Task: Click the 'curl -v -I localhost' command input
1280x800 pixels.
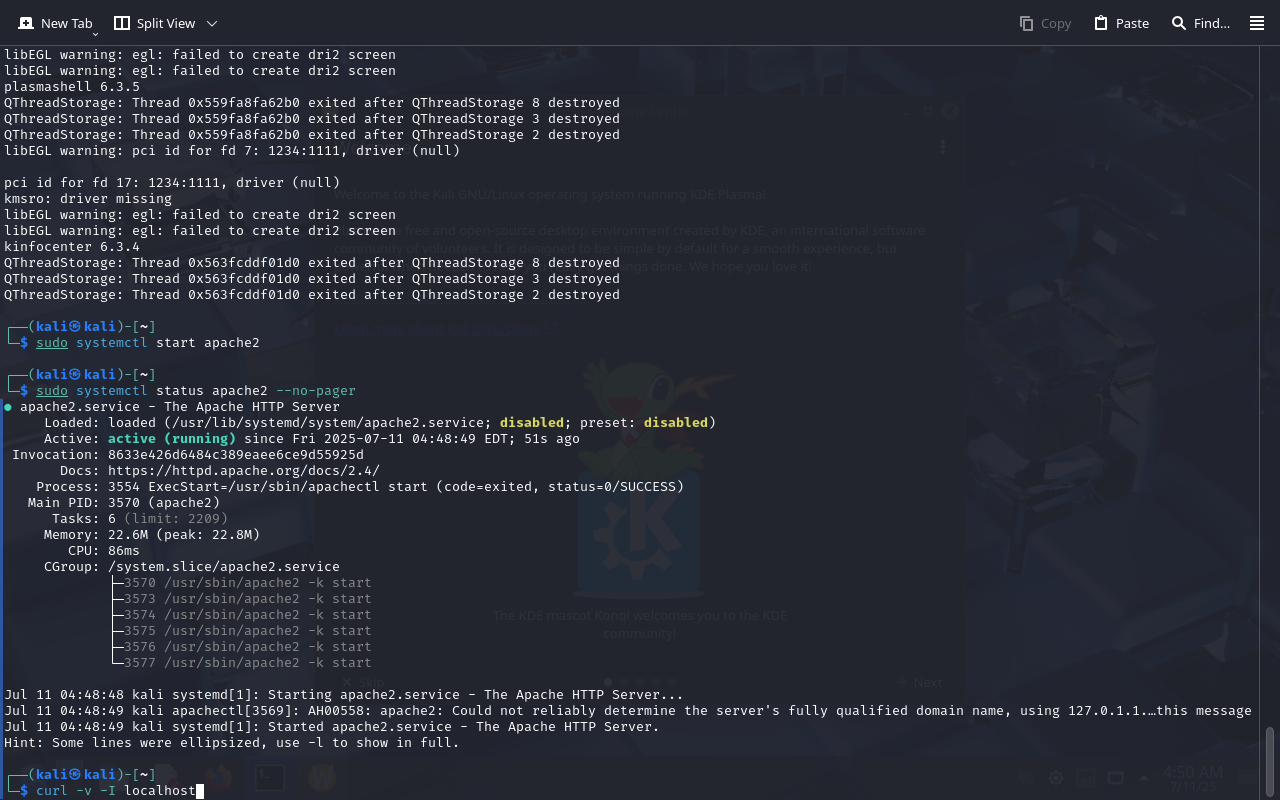Action: [116, 791]
